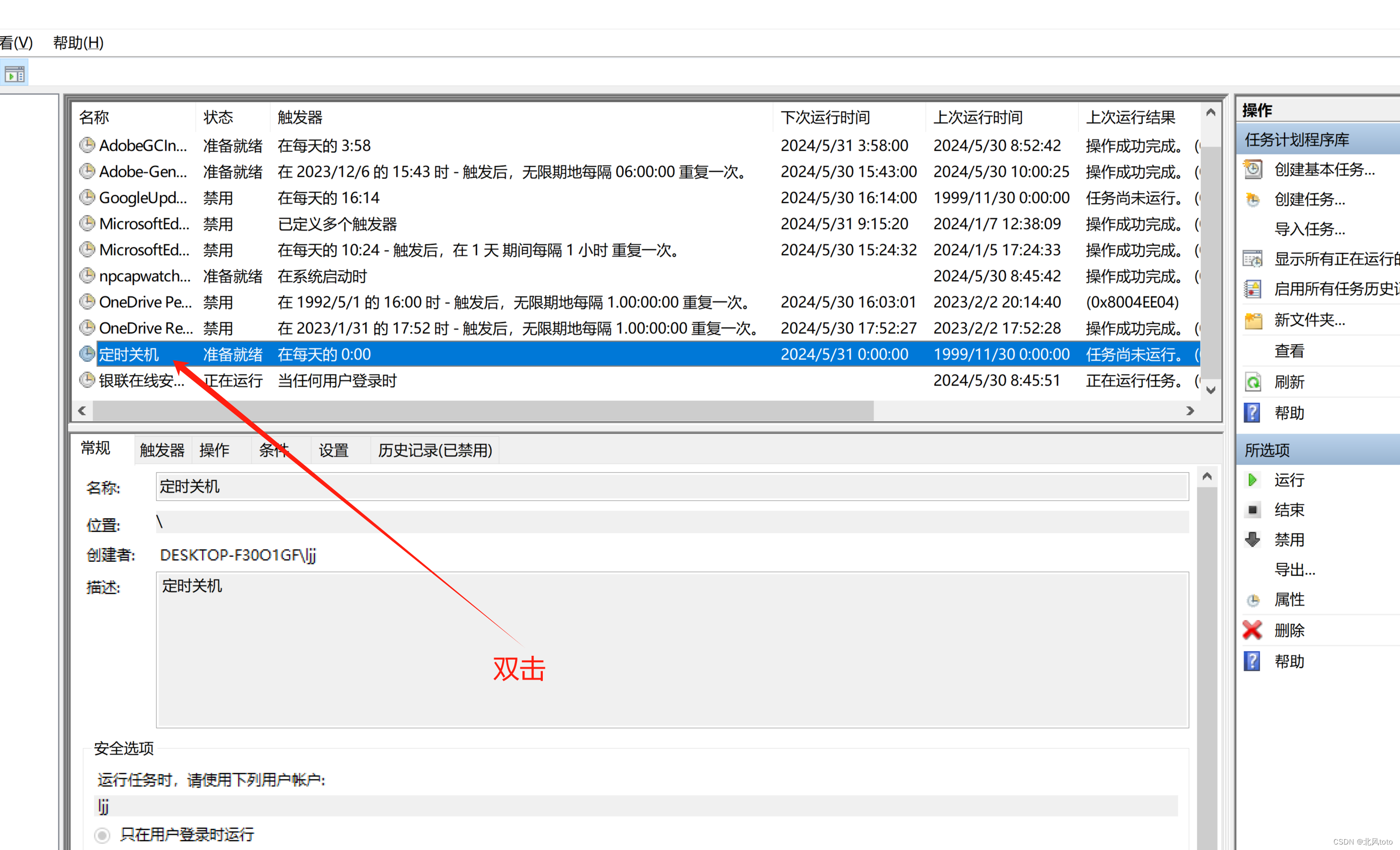This screenshot has width=1400, height=850.
Task: Click 导出... action for selected item
Action: point(1295,569)
